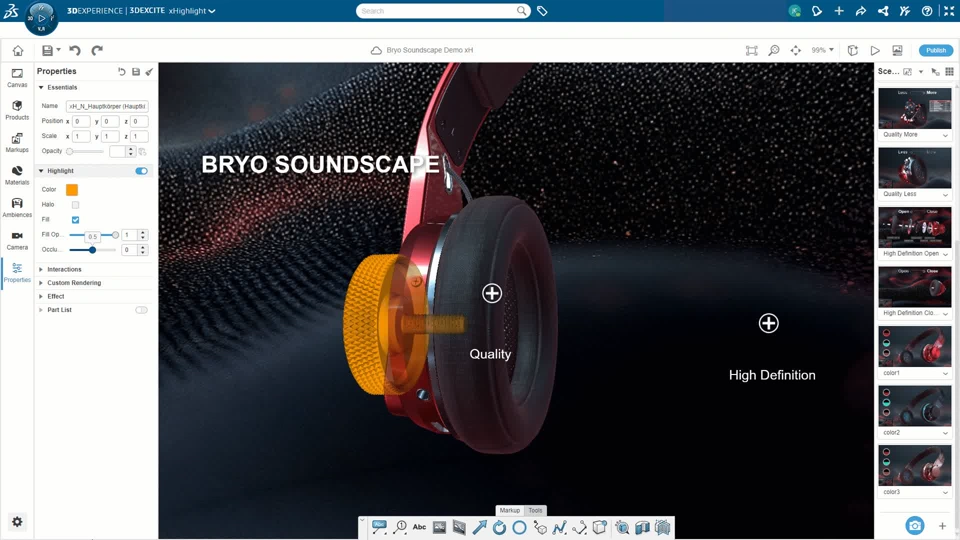
Task: Select the circle markup tool
Action: (x=519, y=527)
